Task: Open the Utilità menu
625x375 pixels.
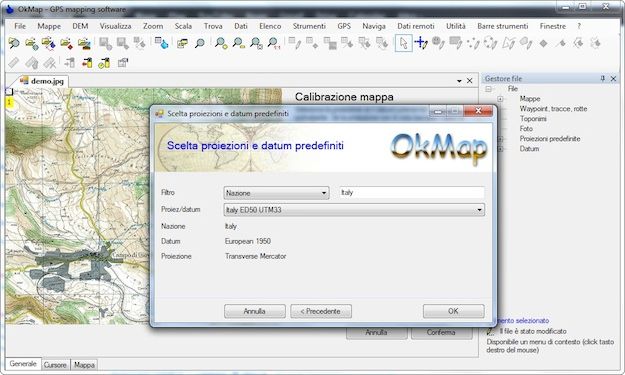Action: [x=456, y=26]
